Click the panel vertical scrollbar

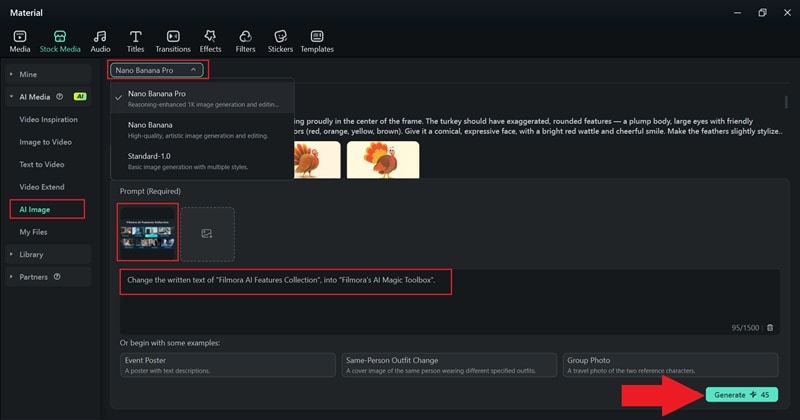click(x=786, y=102)
